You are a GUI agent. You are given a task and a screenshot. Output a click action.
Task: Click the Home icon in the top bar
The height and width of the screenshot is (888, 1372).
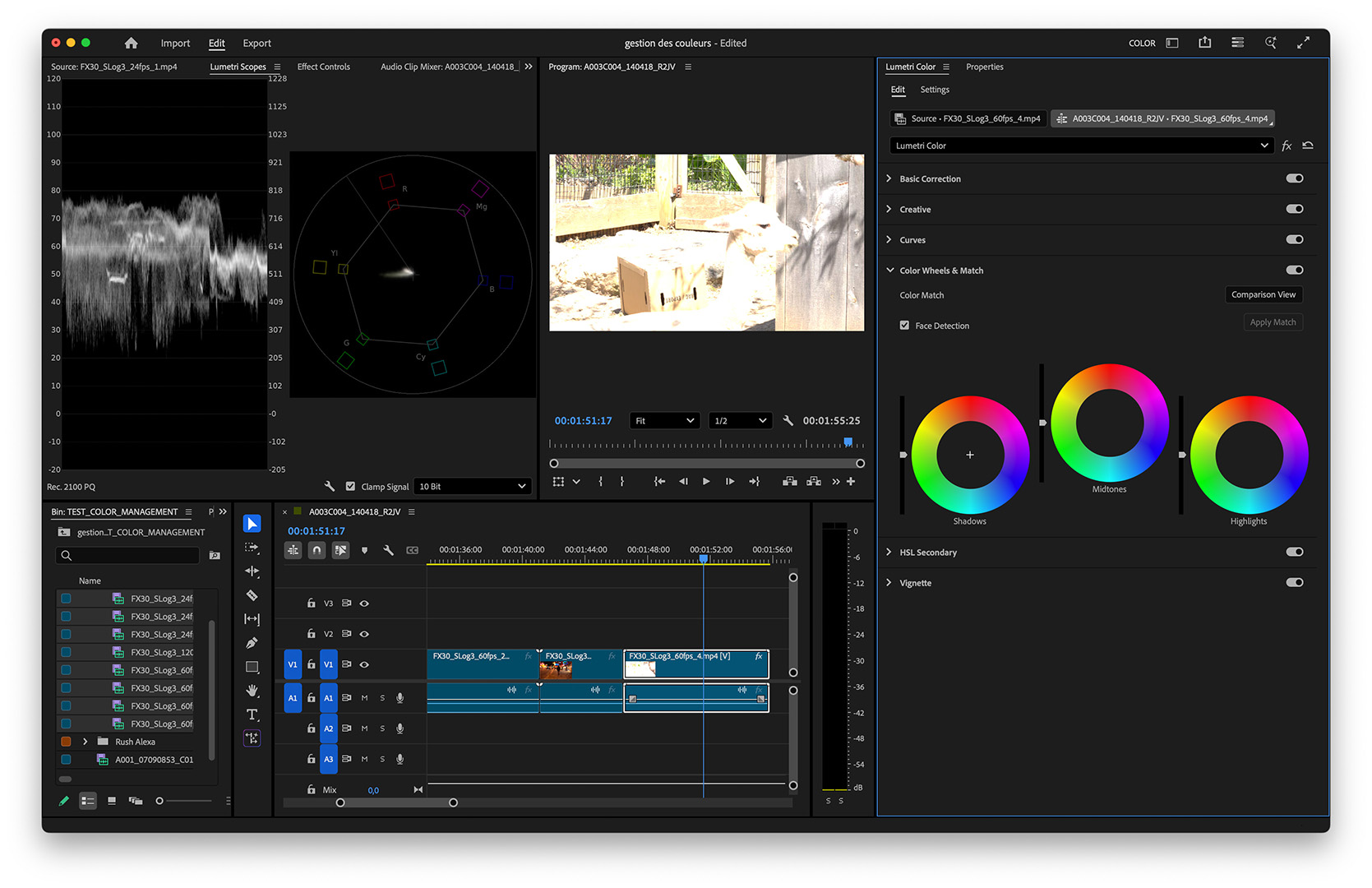coord(131,43)
